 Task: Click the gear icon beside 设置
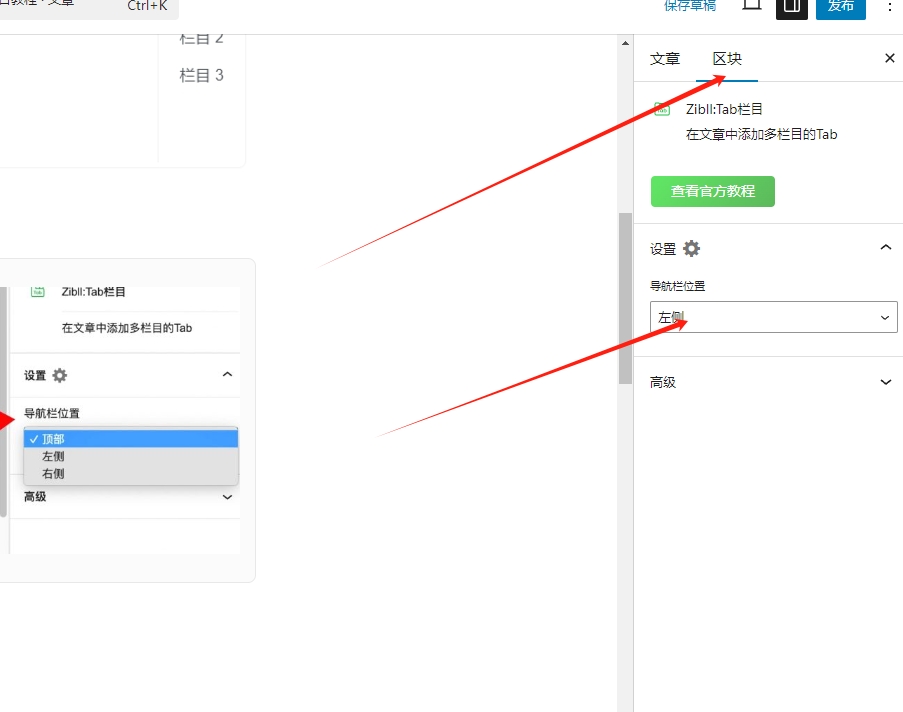tap(692, 249)
